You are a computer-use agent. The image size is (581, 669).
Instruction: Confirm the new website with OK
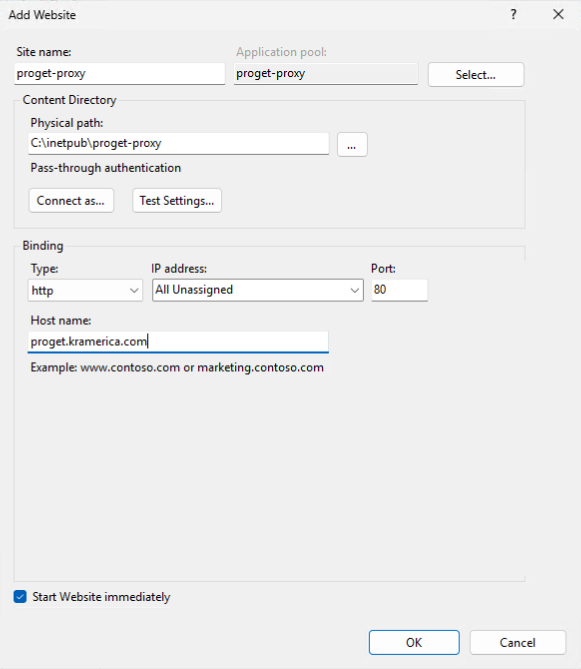pyautogui.click(x=414, y=643)
